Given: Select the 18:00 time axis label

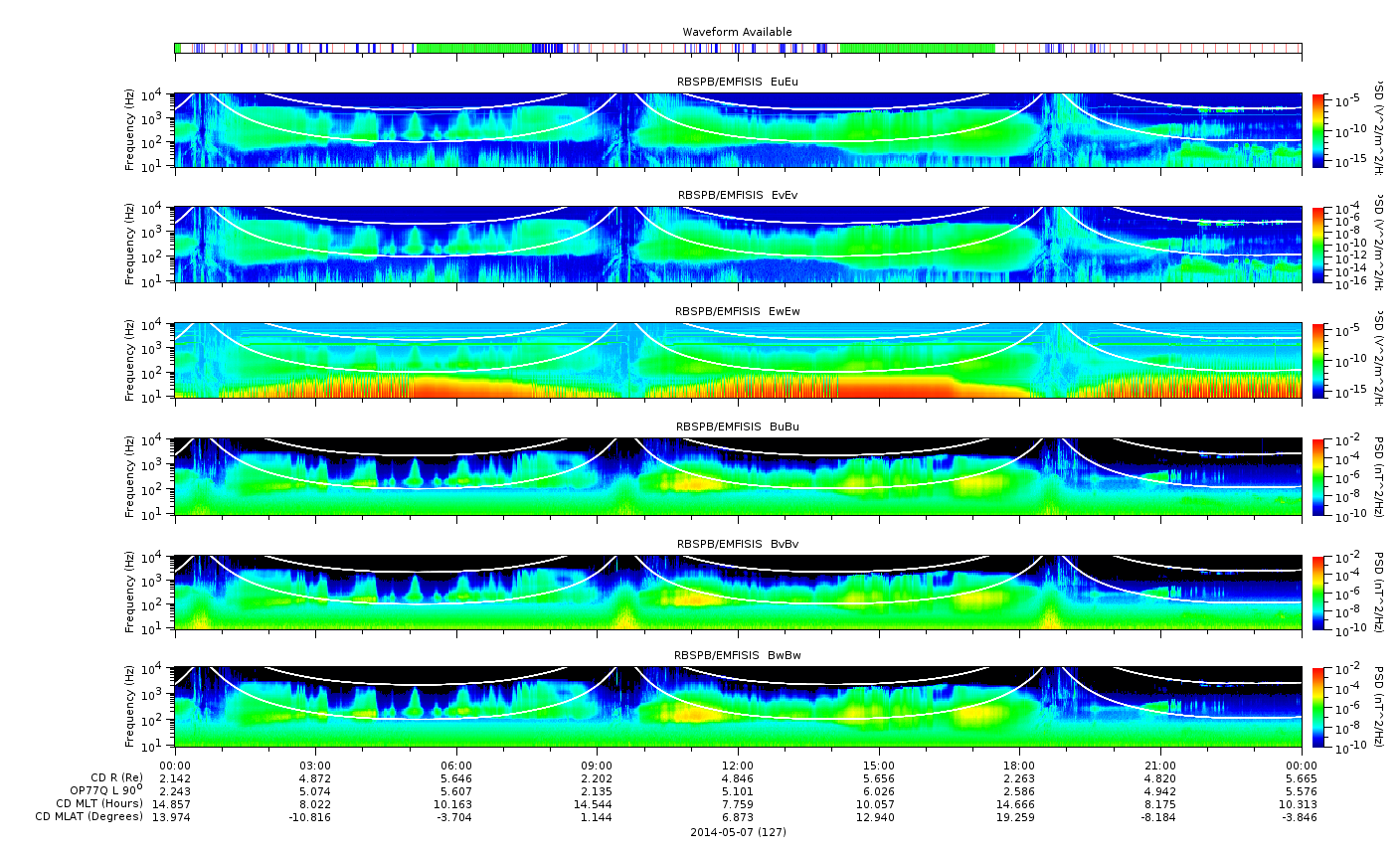Looking at the screenshot, I should [1018, 765].
